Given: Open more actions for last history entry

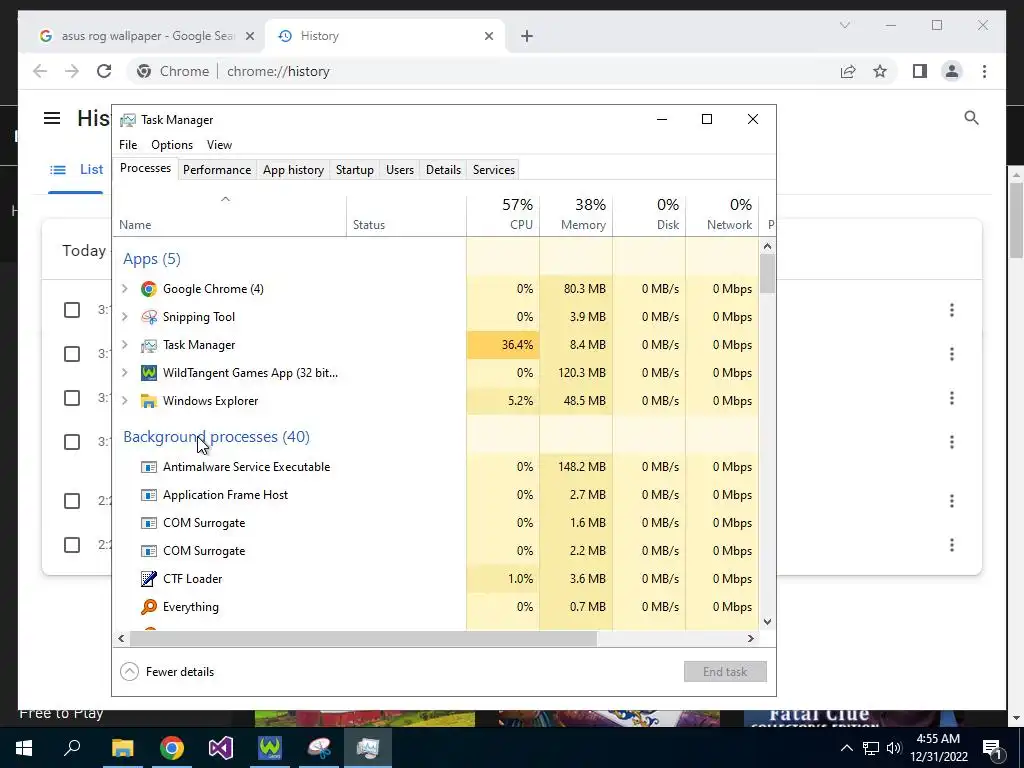Looking at the screenshot, I should tap(952, 545).
